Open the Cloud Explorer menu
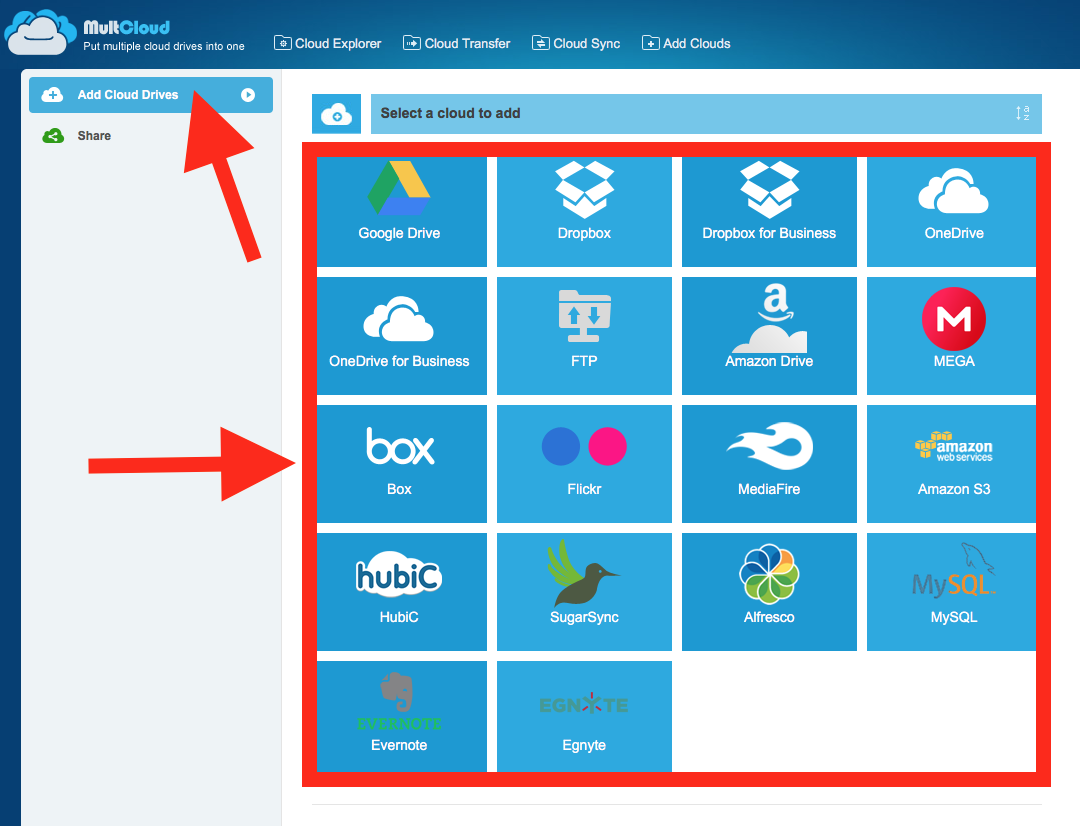The image size is (1080, 826). pos(328,43)
